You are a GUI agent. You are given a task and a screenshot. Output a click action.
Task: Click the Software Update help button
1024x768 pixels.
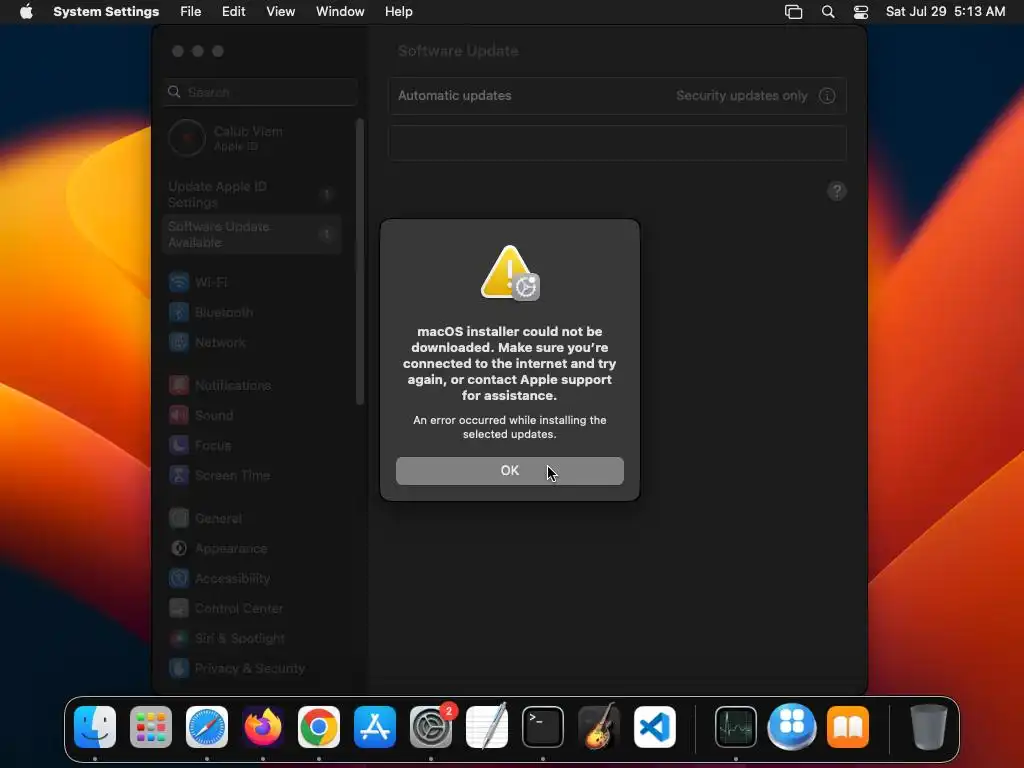click(837, 191)
